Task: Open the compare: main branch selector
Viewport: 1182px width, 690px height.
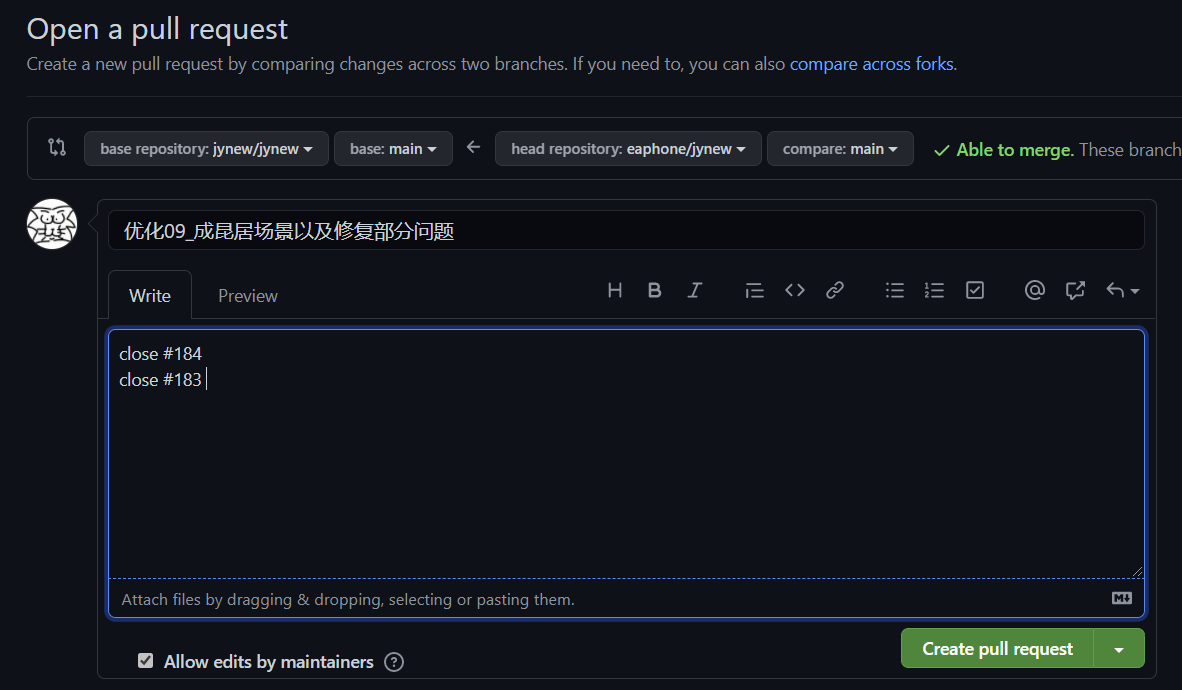Action: 840,147
